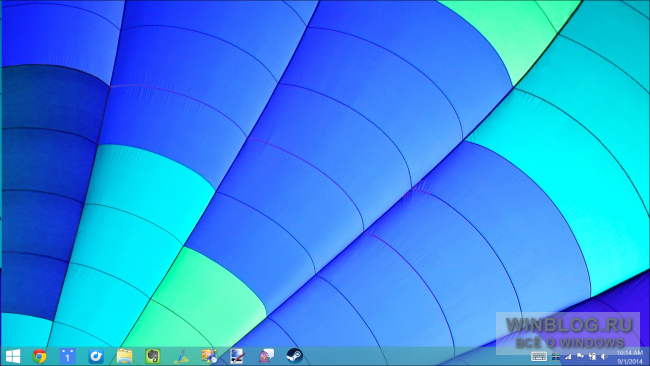650x366 pixels.
Task: Open File Explorer from the taskbar
Action: tap(124, 356)
